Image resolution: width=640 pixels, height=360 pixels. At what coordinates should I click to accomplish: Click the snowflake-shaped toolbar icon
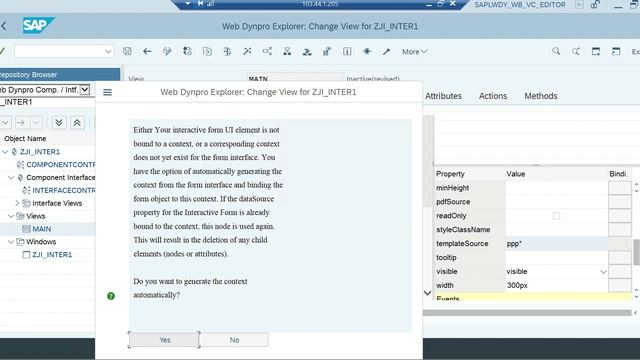pos(367,51)
